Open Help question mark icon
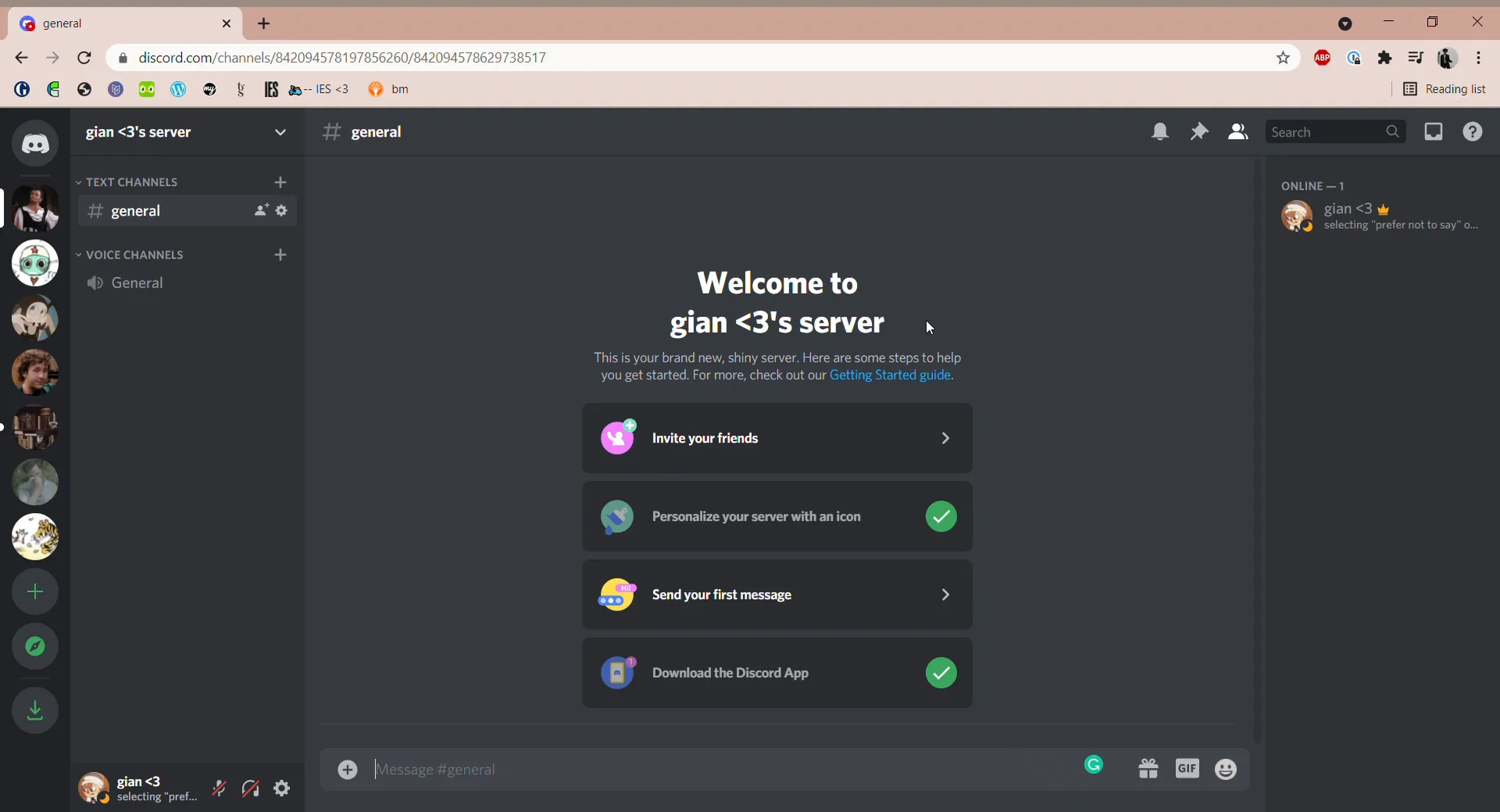The image size is (1500, 812). [1473, 132]
